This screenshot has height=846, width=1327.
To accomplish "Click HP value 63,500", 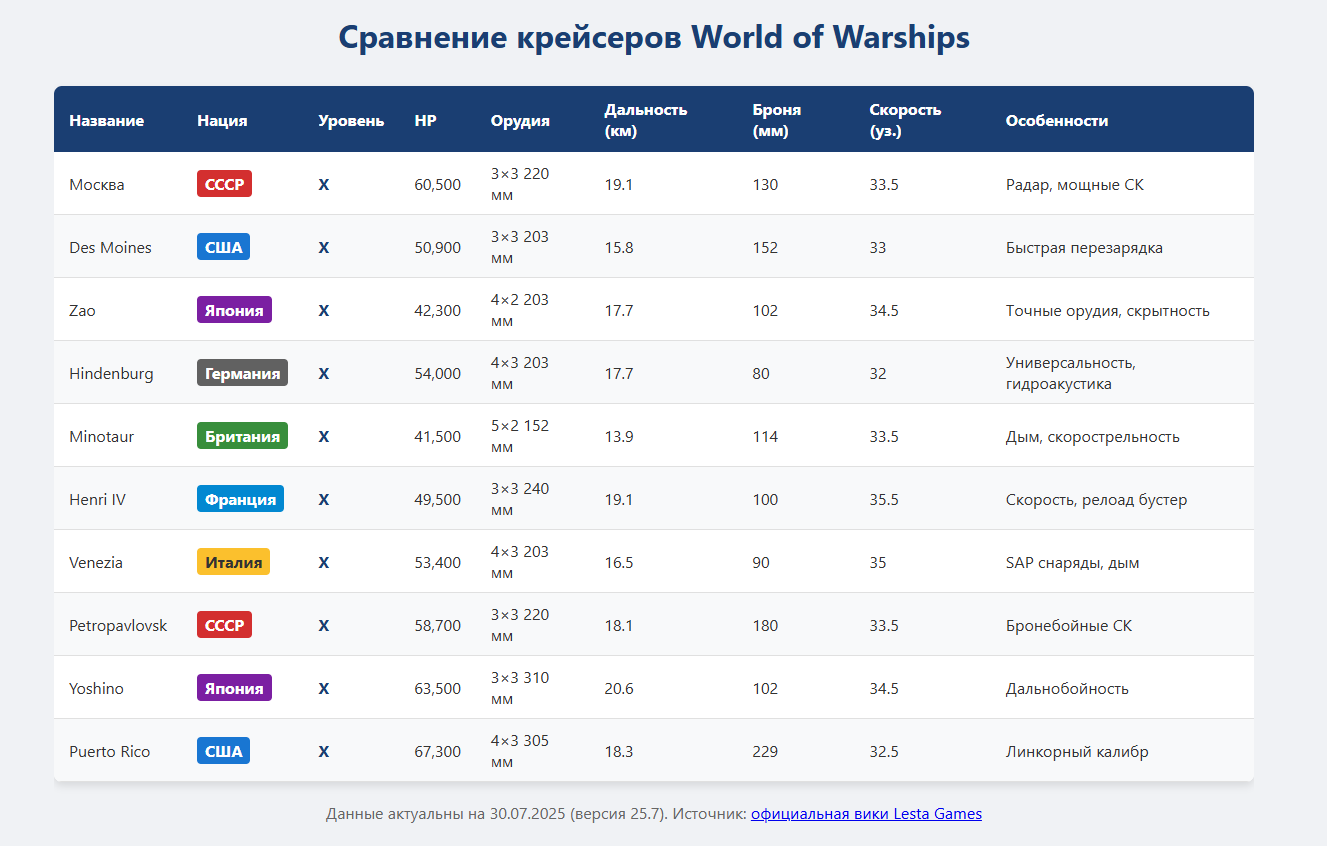I will coord(438,688).
